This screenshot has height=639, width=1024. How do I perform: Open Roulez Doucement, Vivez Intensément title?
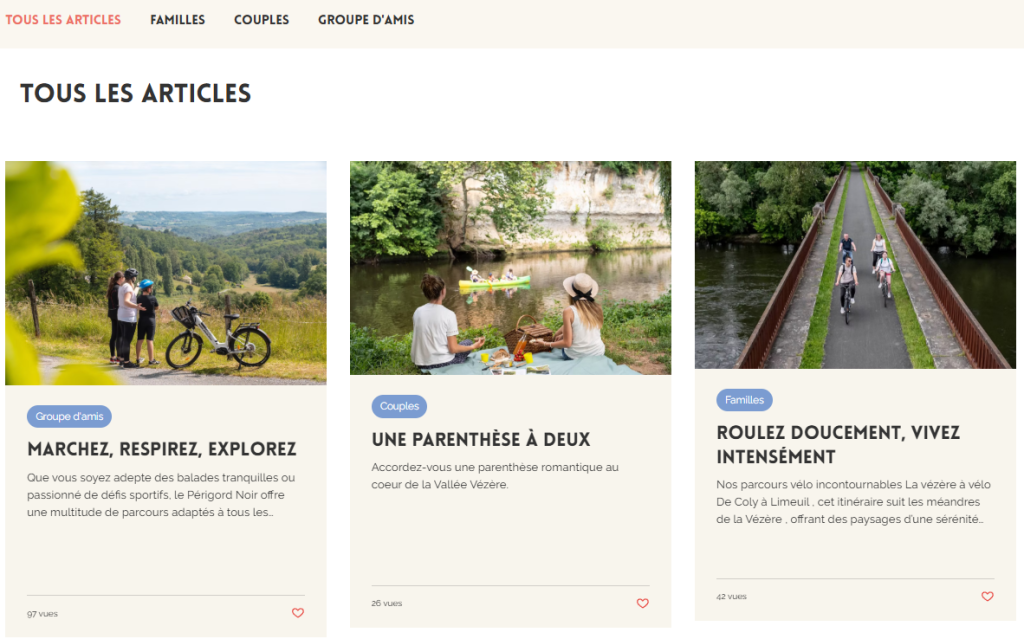point(838,444)
